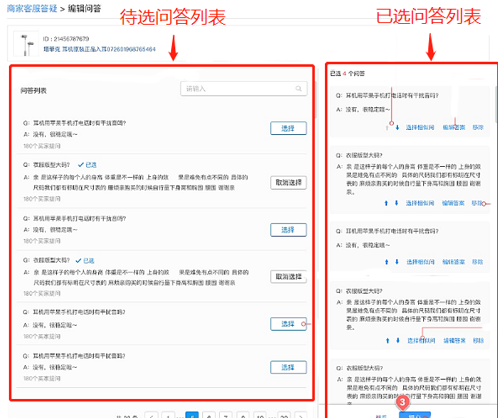Move the first selected Q&A down with its arrow
The height and width of the screenshot is (418, 498).
click(x=397, y=127)
